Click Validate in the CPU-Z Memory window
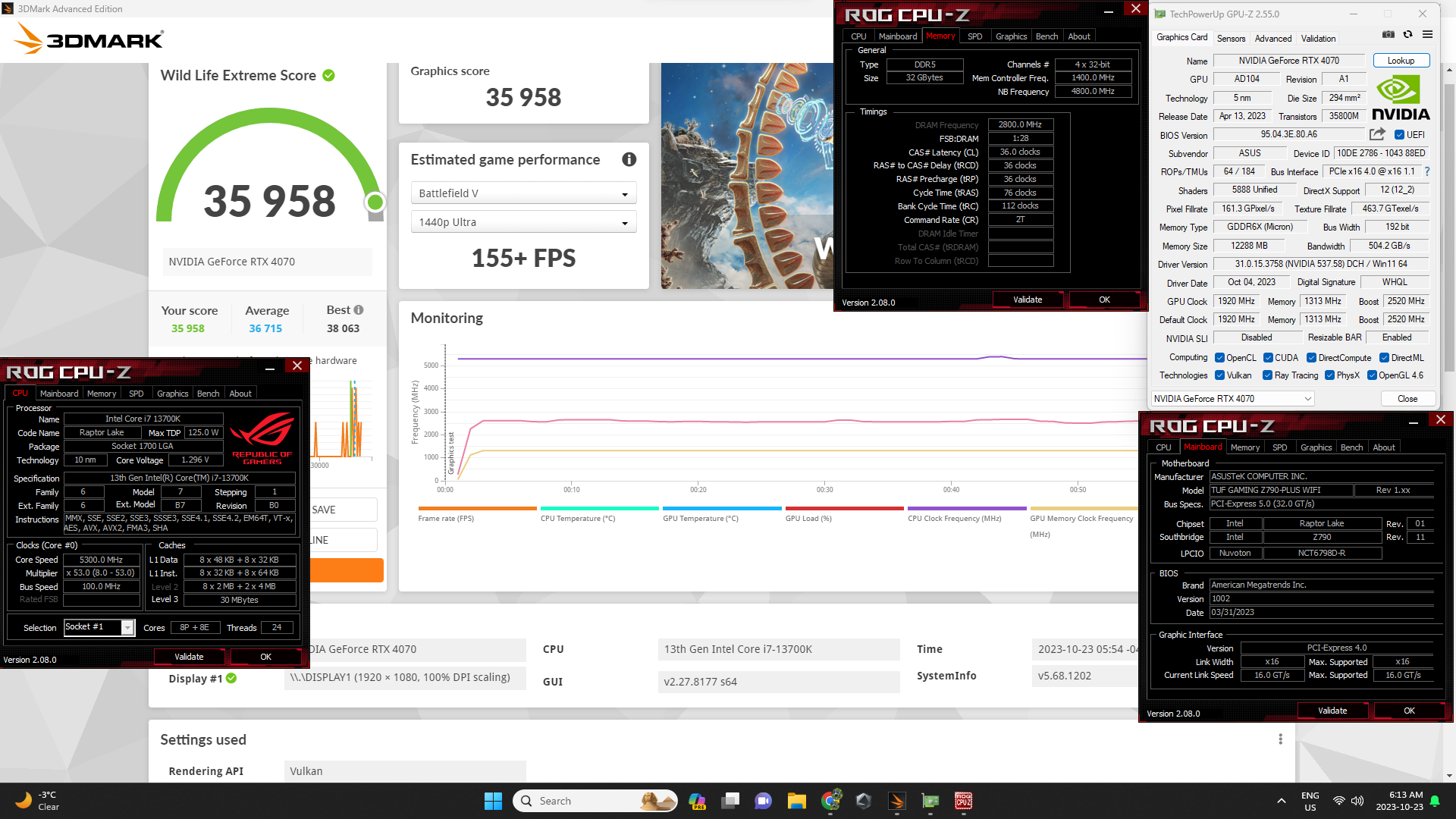 (1028, 300)
